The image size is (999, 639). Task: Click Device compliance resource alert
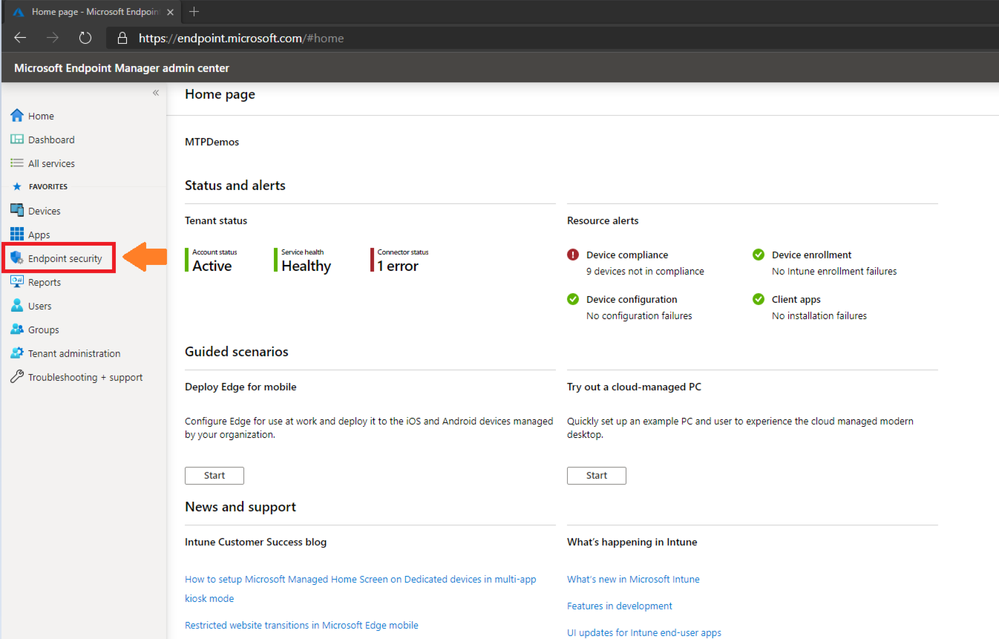pyautogui.click(x=627, y=255)
